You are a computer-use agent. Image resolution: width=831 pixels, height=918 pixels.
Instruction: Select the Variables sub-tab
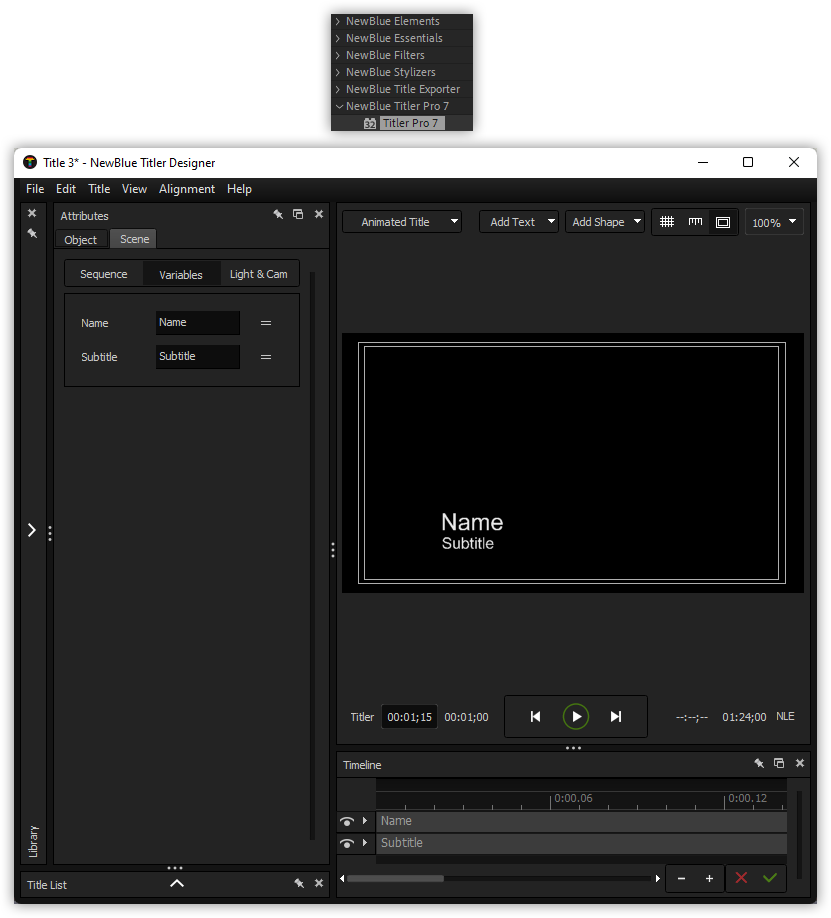click(x=181, y=275)
